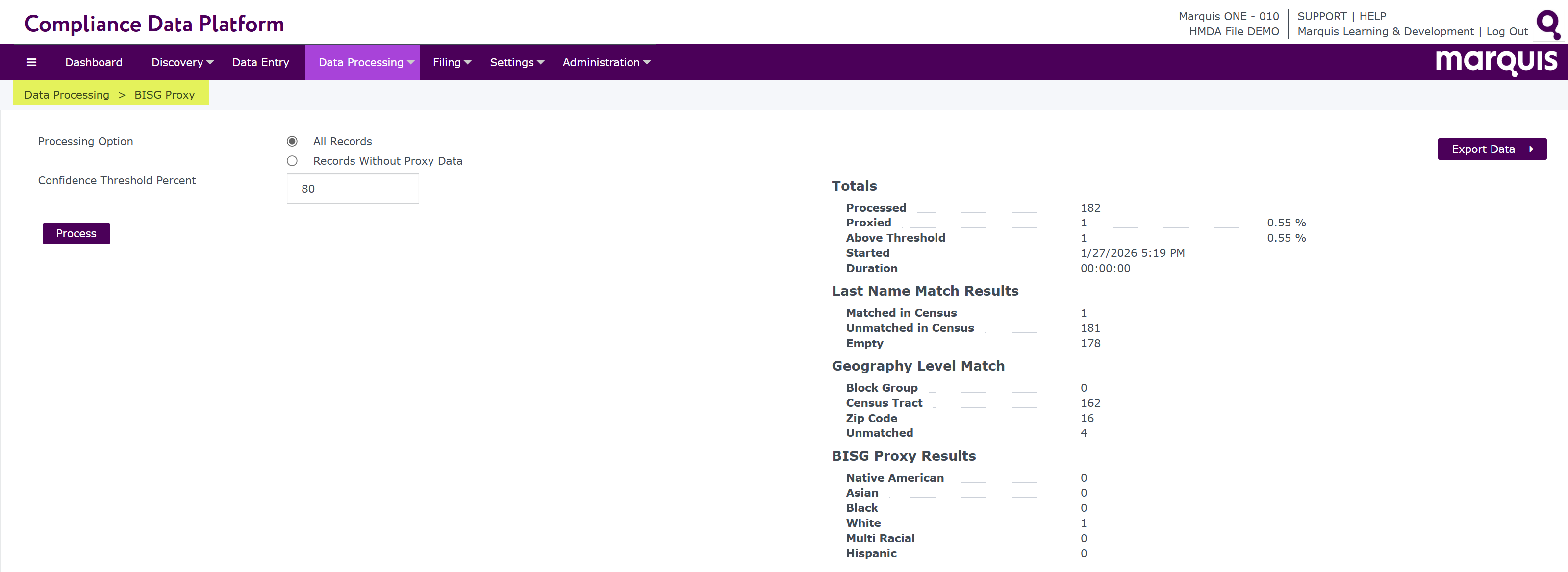Click the Log Out link
The width and height of the screenshot is (1568, 572).
click(1507, 32)
